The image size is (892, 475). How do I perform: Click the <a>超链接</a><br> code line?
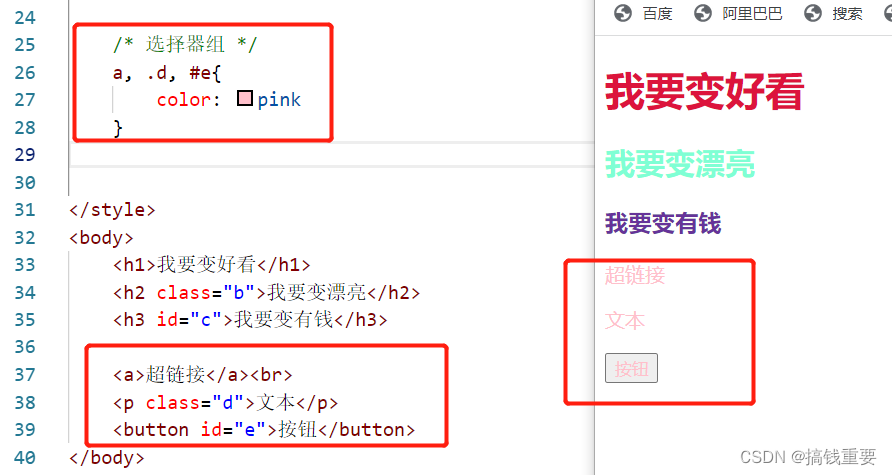(x=203, y=375)
